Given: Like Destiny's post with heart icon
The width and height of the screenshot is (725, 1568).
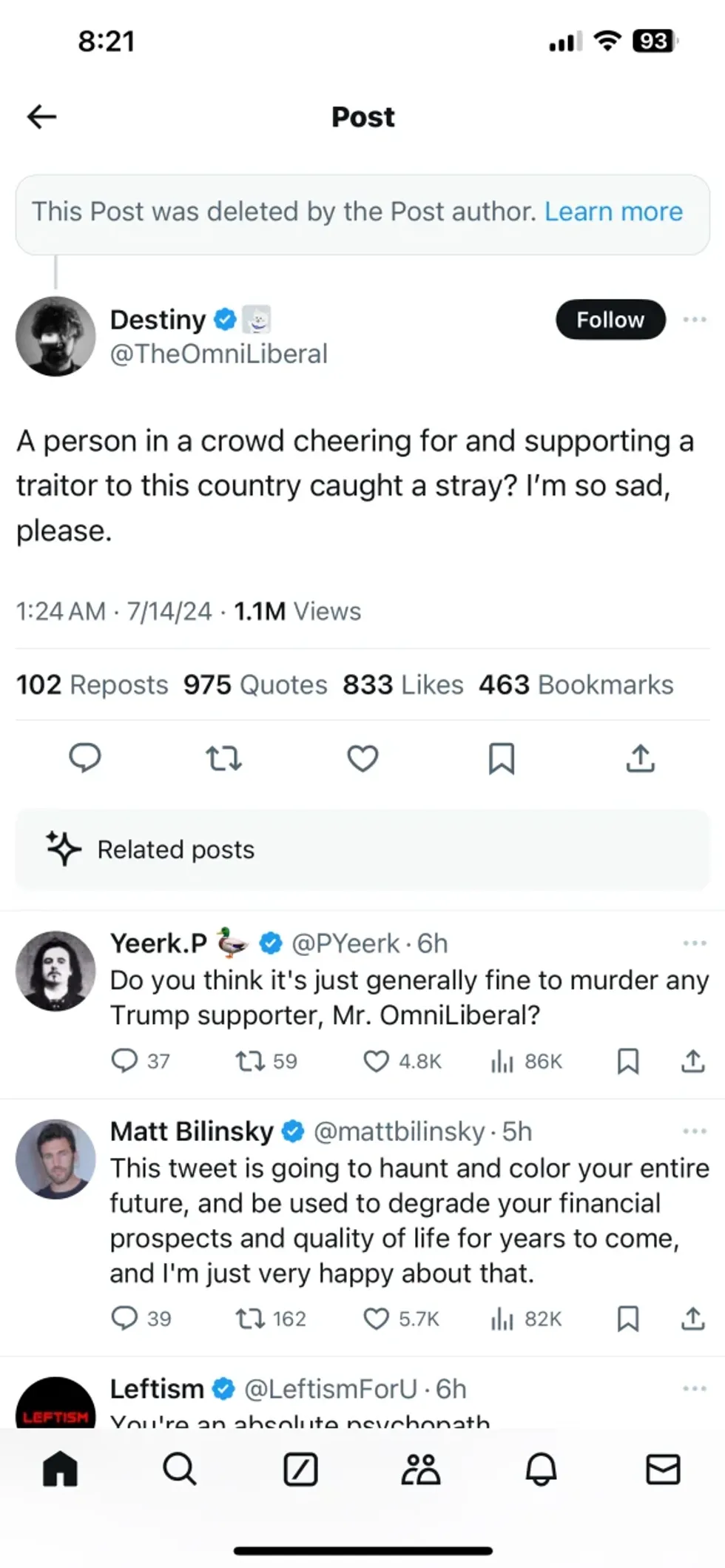Looking at the screenshot, I should (x=362, y=758).
